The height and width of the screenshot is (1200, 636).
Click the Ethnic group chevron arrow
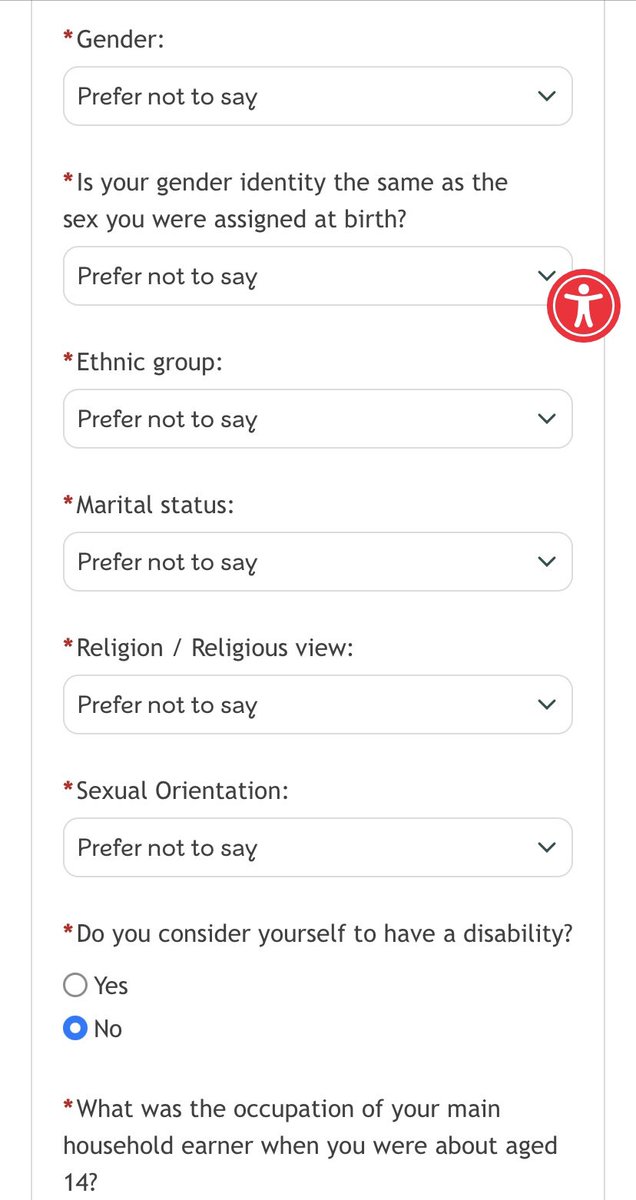coord(546,419)
